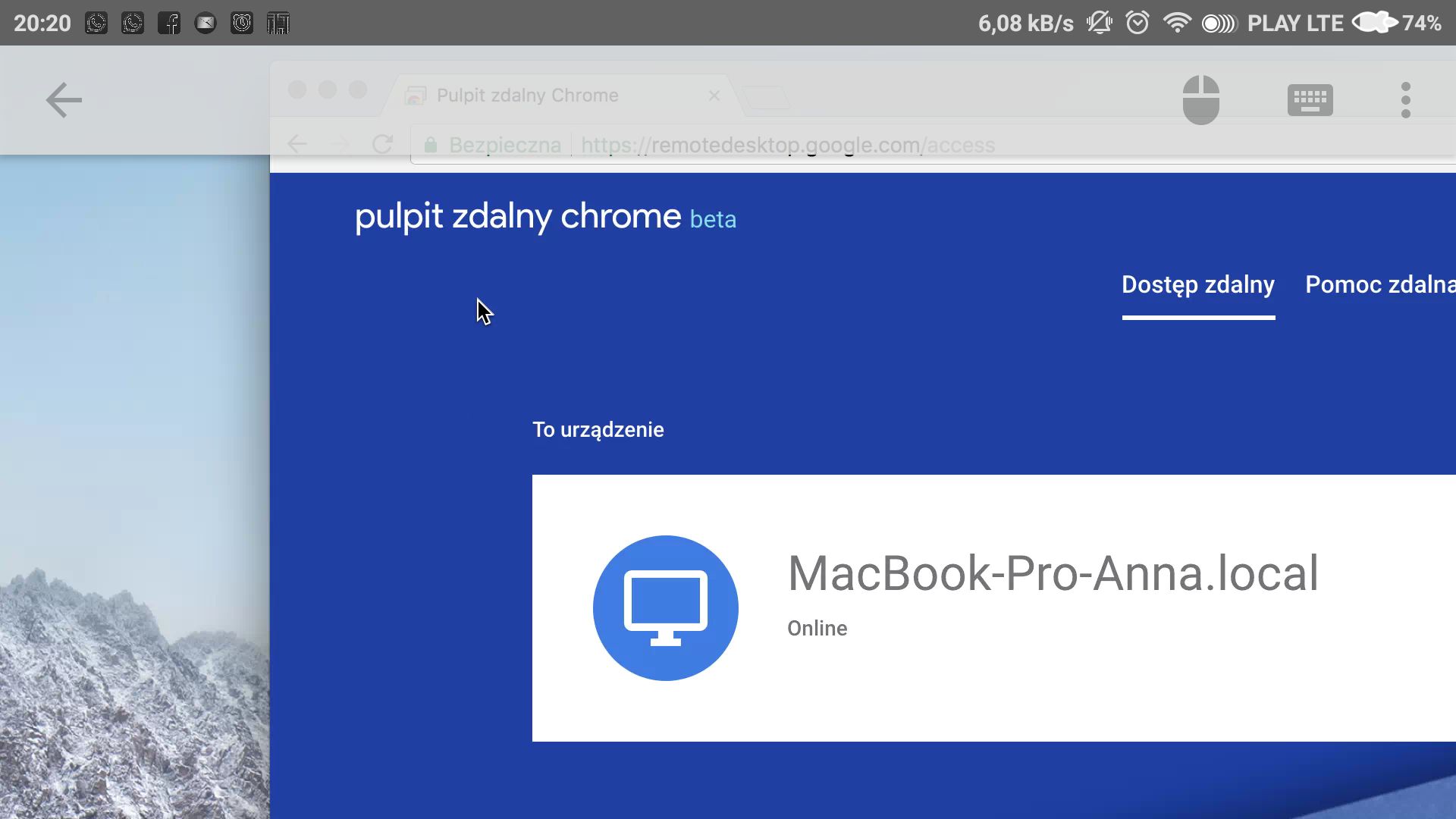The width and height of the screenshot is (1456, 819).
Task: Open MacBook-Pro-Anna.local device entry
Action: 1053,574
